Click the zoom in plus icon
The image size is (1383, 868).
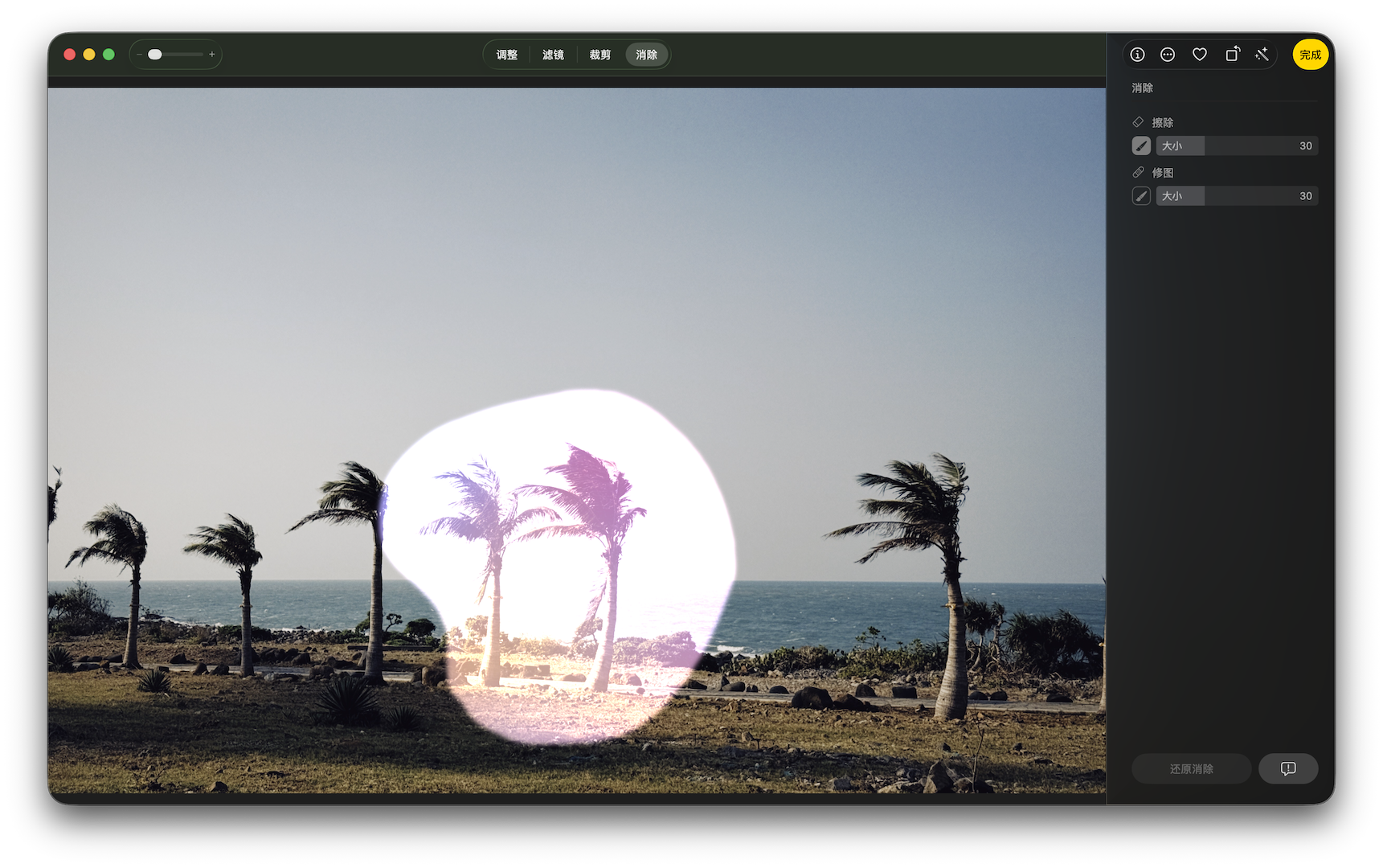212,55
